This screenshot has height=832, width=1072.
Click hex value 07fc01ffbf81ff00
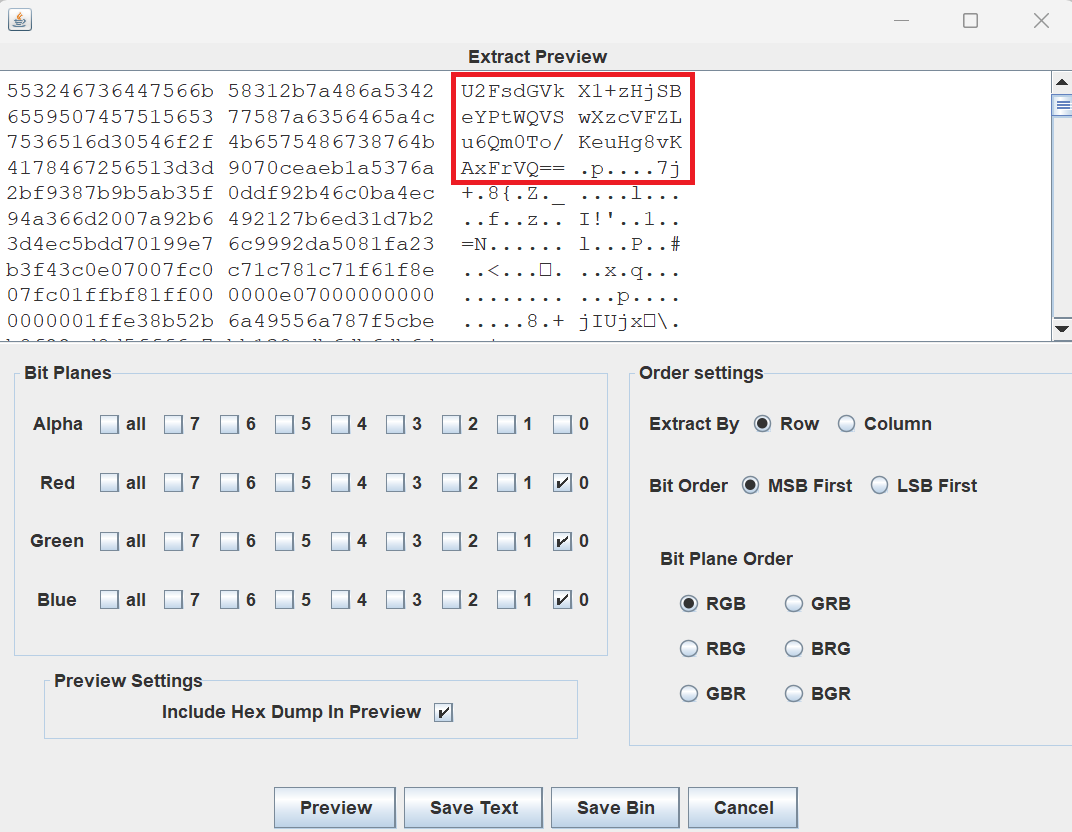point(110,295)
